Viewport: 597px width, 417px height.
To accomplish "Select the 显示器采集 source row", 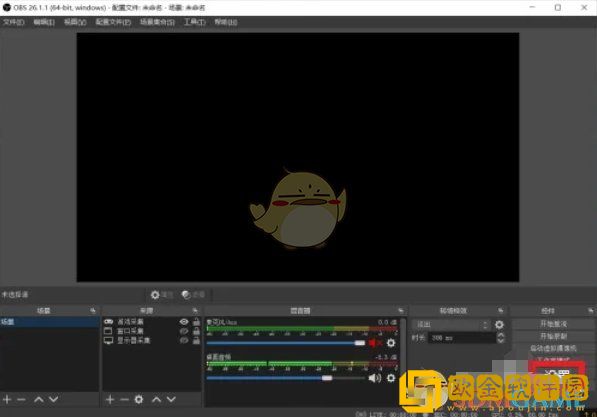I will pyautogui.click(x=152, y=340).
